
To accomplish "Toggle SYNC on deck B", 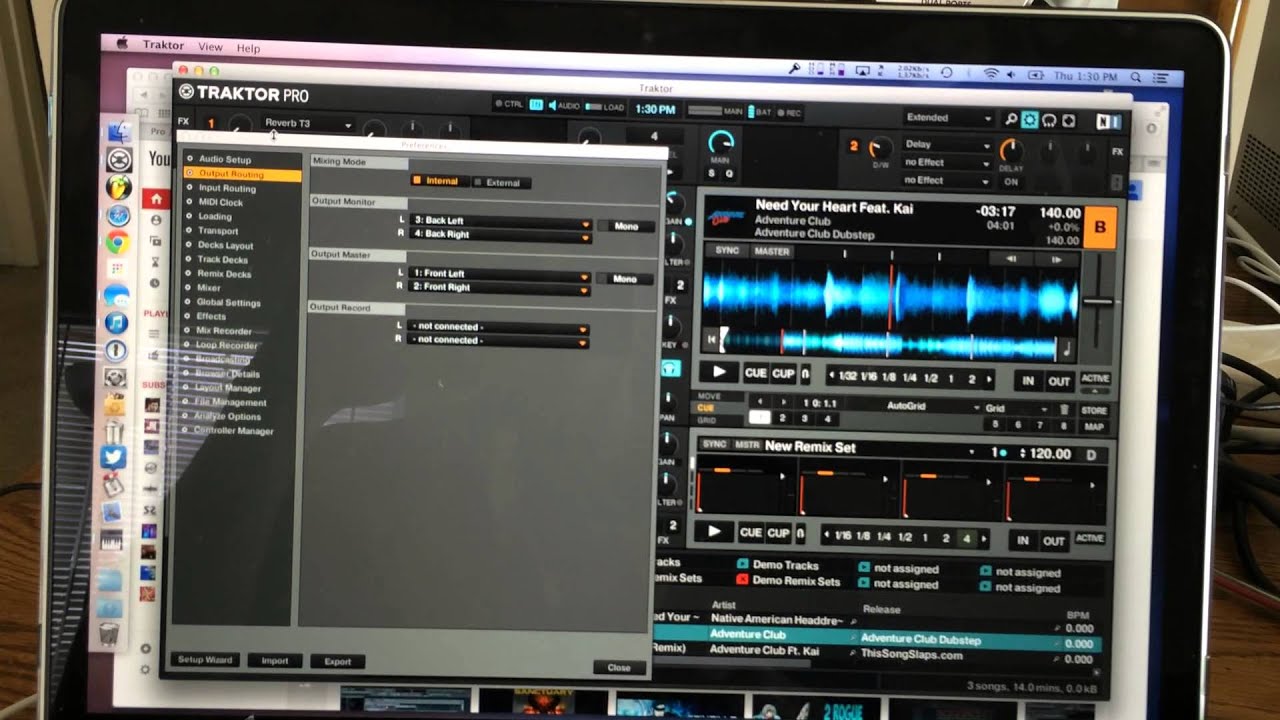I will pyautogui.click(x=727, y=251).
